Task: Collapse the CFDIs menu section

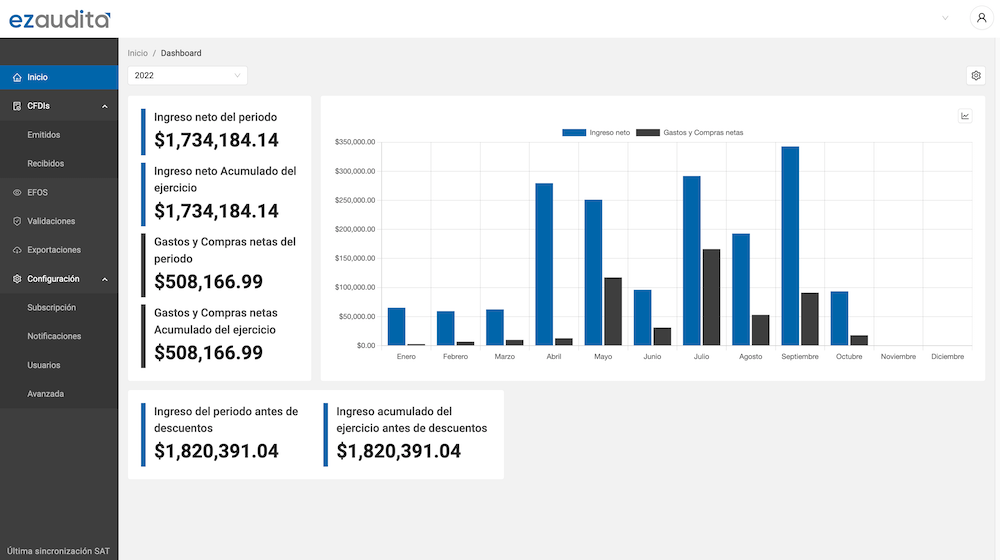Action: click(105, 106)
